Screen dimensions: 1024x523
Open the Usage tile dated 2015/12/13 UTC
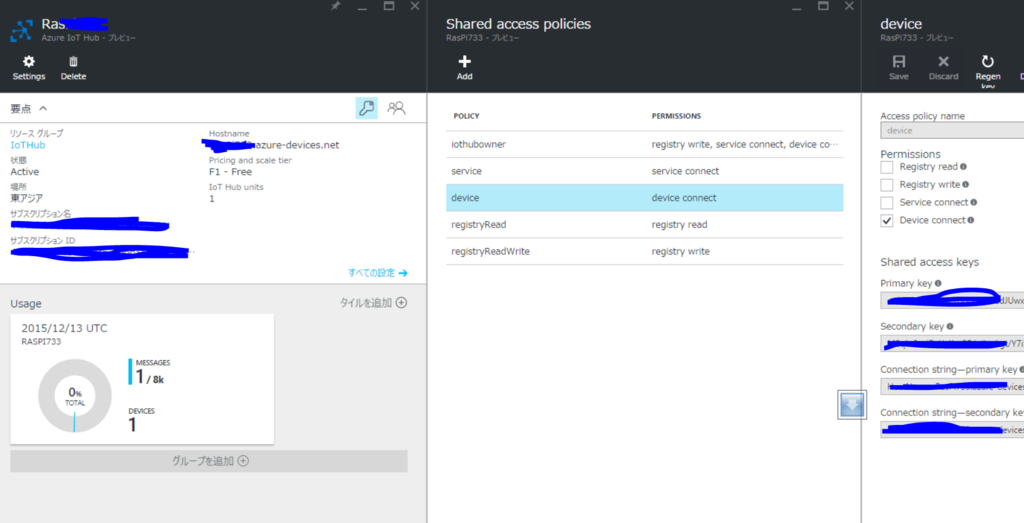[x=142, y=379]
